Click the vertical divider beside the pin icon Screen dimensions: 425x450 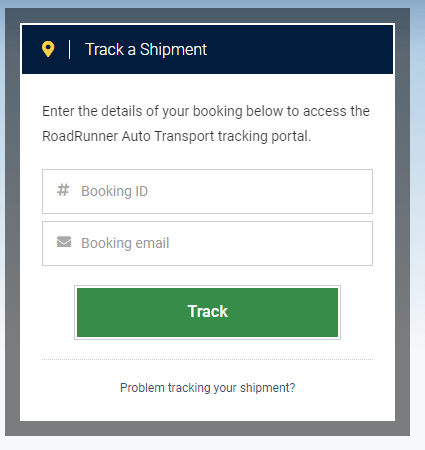69,49
